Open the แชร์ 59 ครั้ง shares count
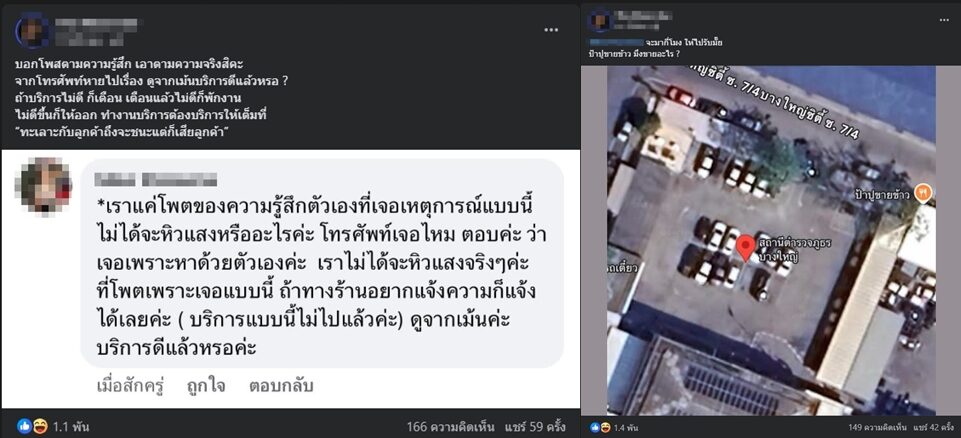This screenshot has height=438, width=961. point(535,426)
